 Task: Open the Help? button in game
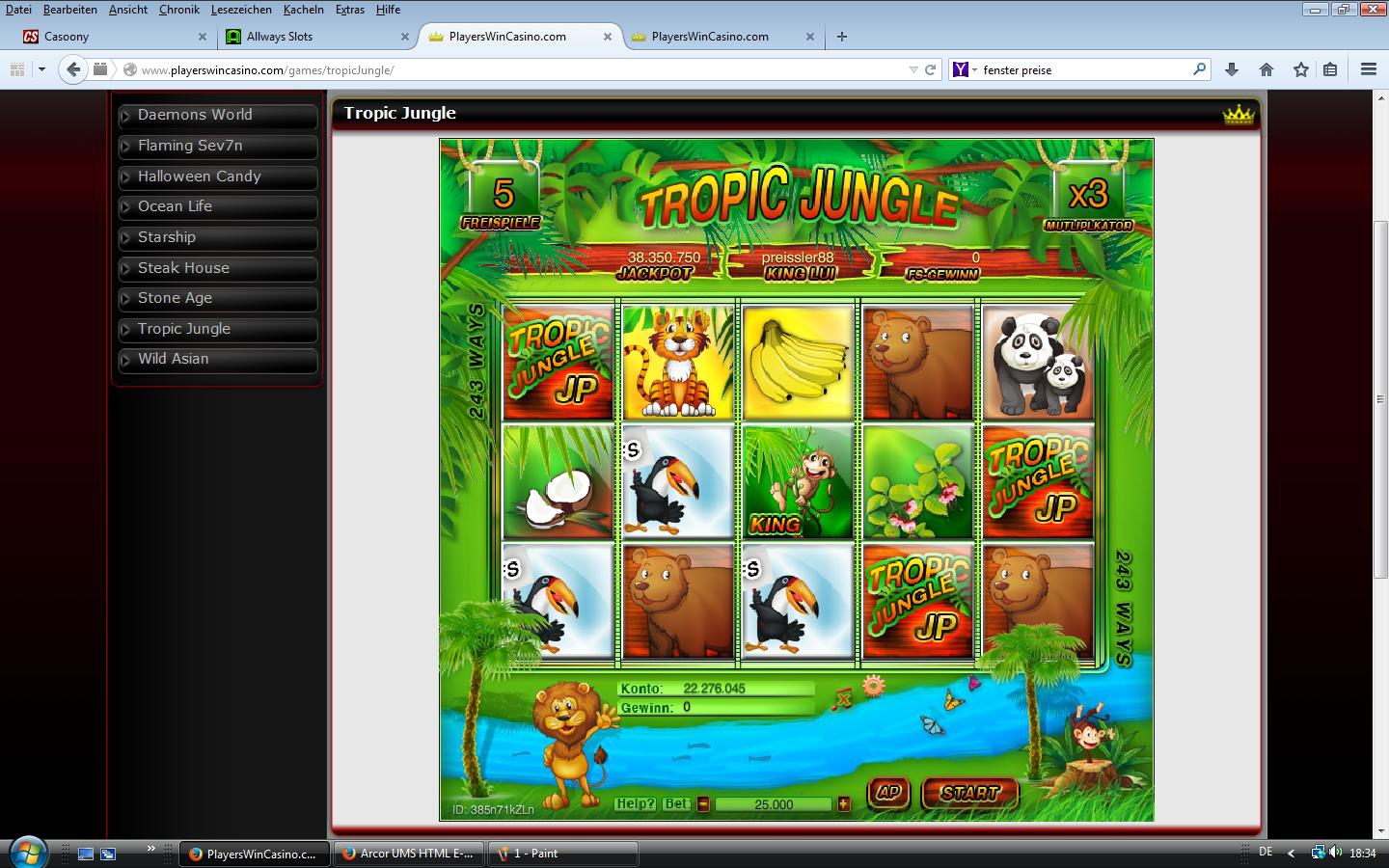[636, 803]
